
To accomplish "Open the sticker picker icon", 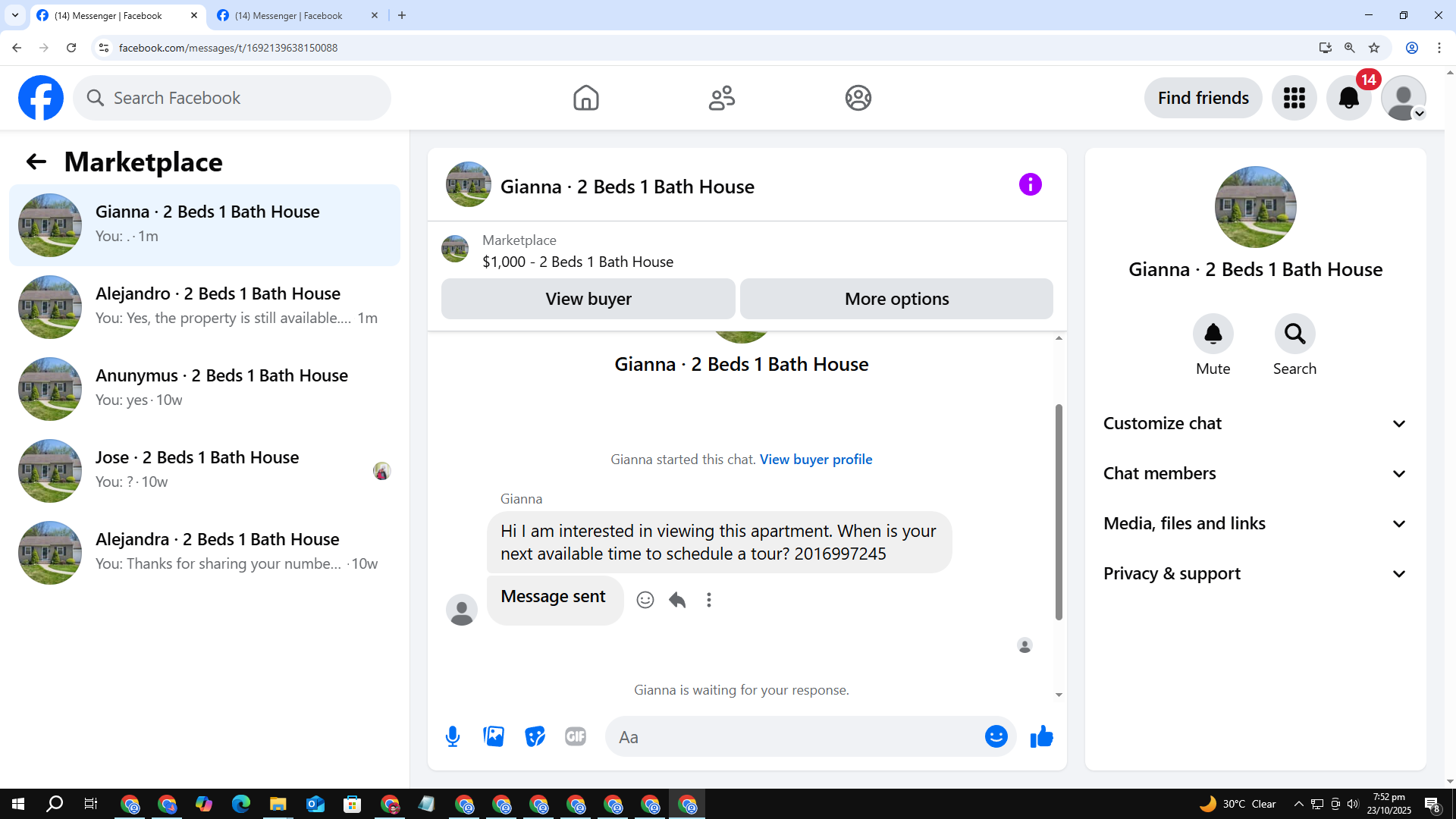I will click(x=535, y=736).
